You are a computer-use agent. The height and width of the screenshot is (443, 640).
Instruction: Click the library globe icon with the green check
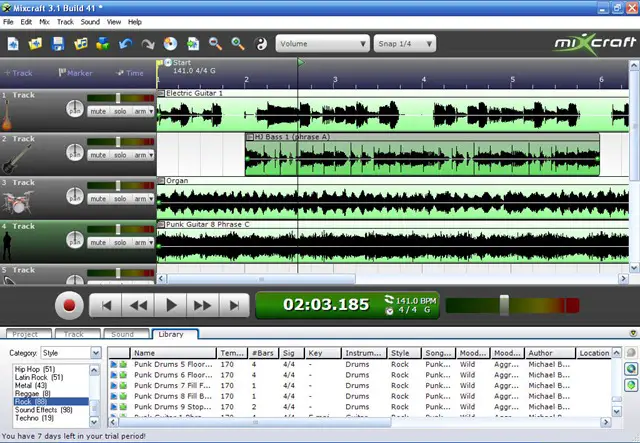pyautogui.click(x=631, y=385)
